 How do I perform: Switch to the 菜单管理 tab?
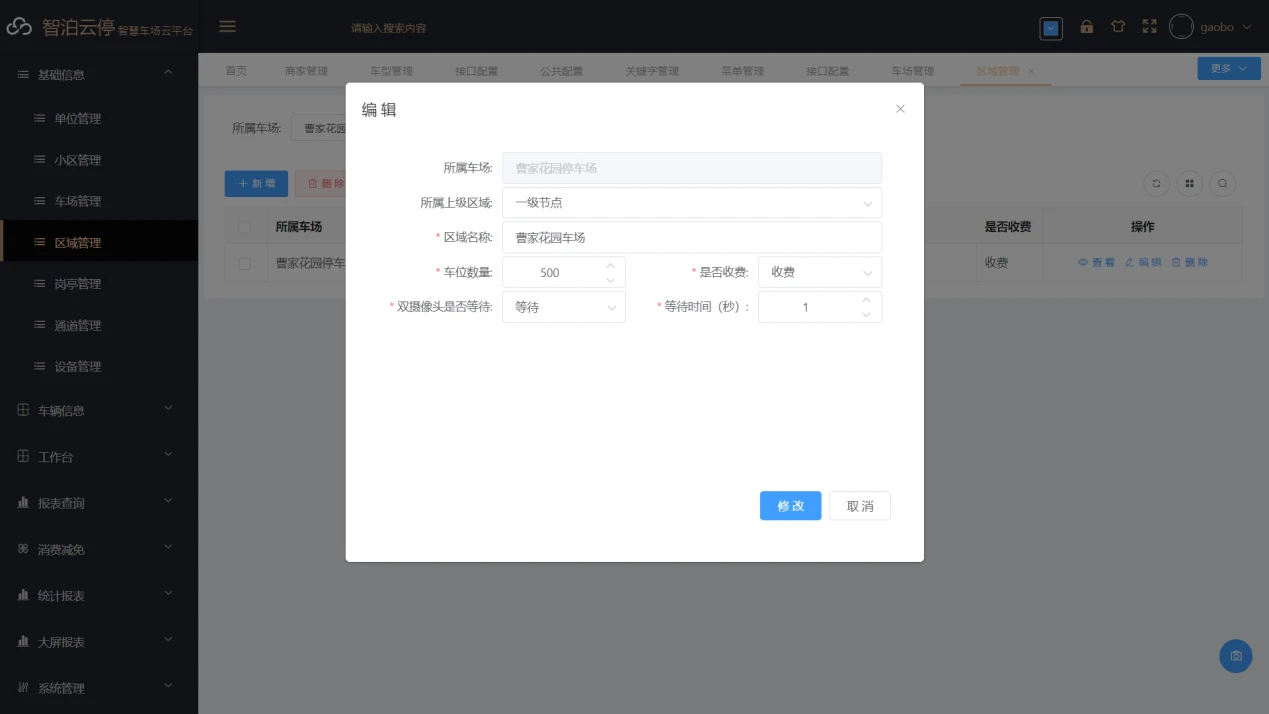point(742,71)
